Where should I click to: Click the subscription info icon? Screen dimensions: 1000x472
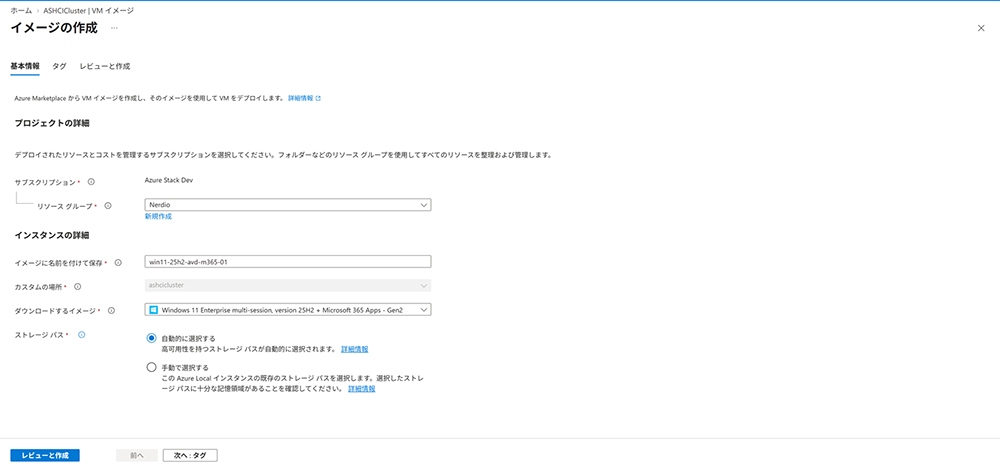click(91, 182)
